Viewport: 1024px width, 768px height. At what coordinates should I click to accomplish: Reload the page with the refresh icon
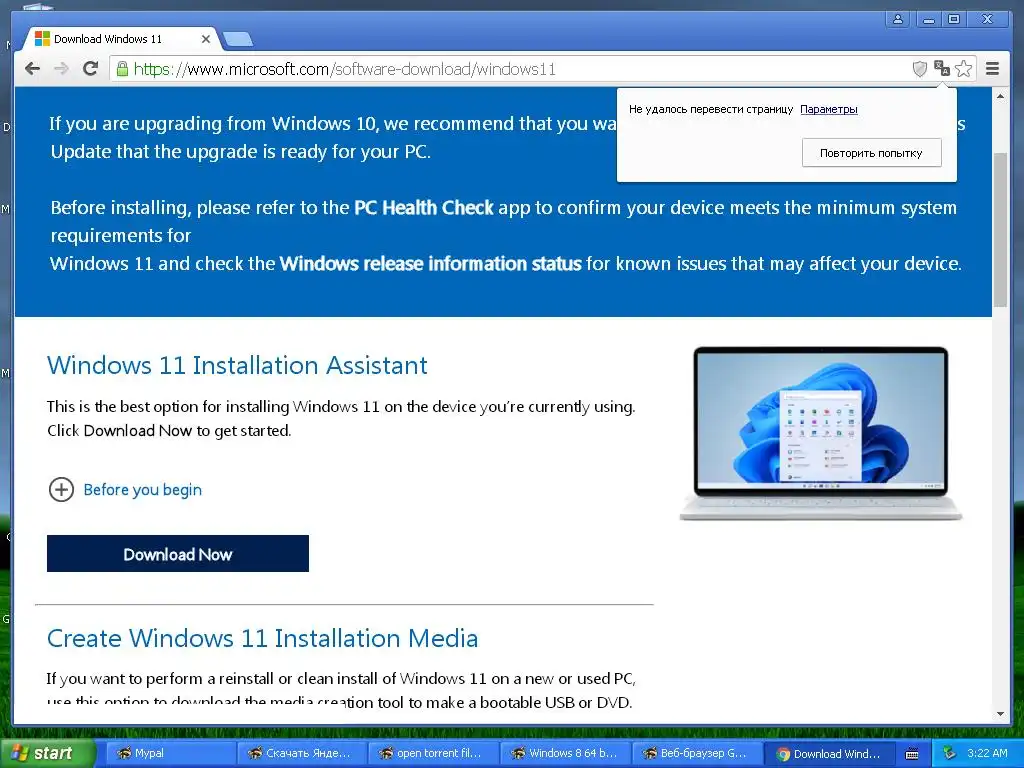tap(90, 69)
